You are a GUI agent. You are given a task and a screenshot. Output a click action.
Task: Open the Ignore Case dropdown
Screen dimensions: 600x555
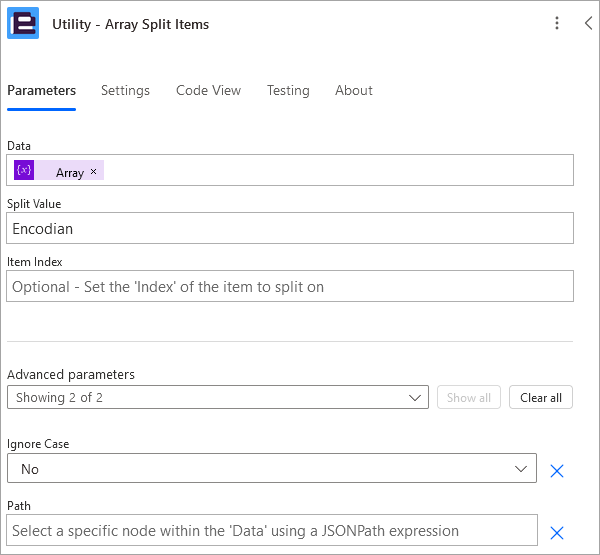pyautogui.click(x=272, y=468)
